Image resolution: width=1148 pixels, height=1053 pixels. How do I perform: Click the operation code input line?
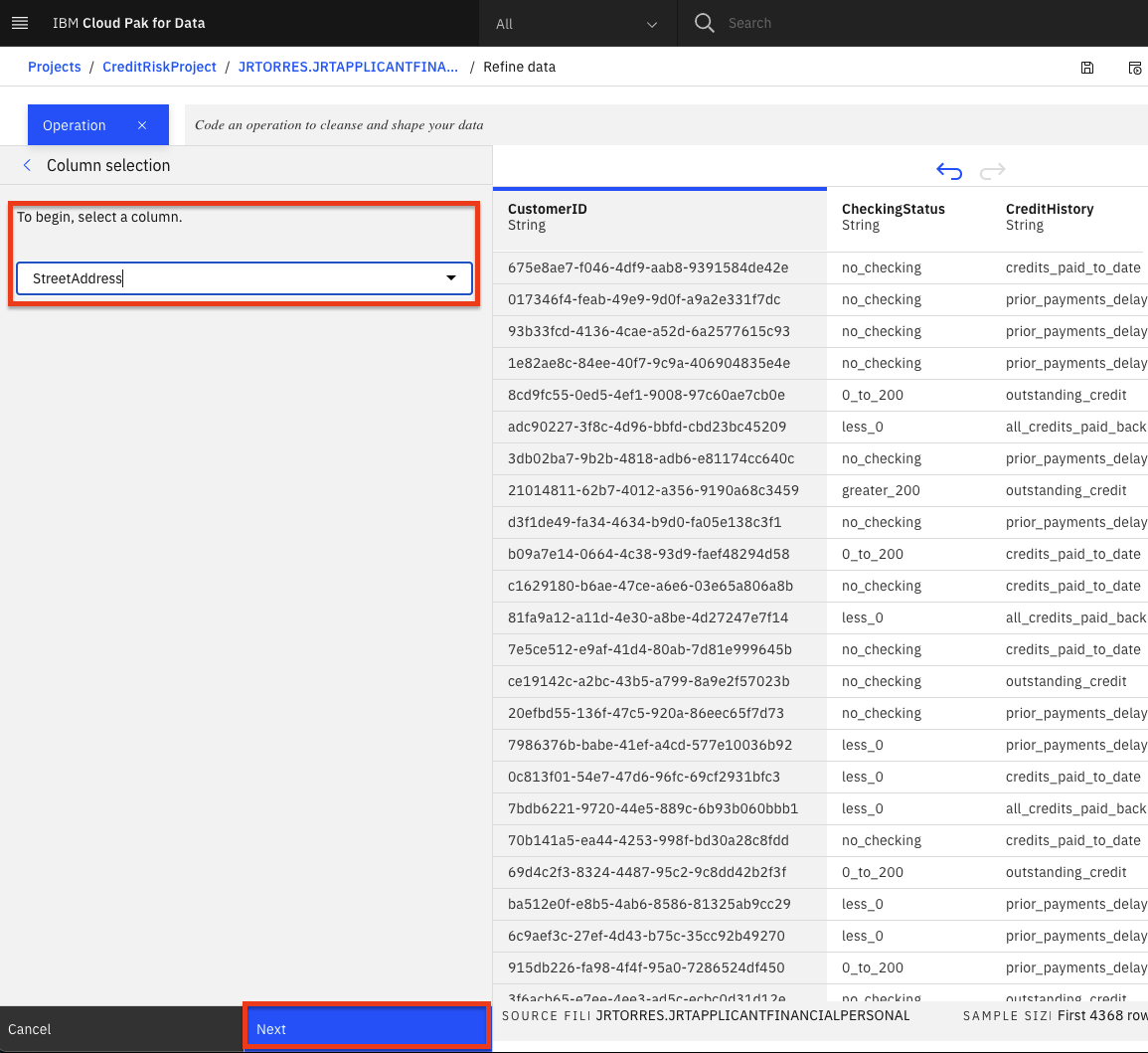(x=666, y=124)
